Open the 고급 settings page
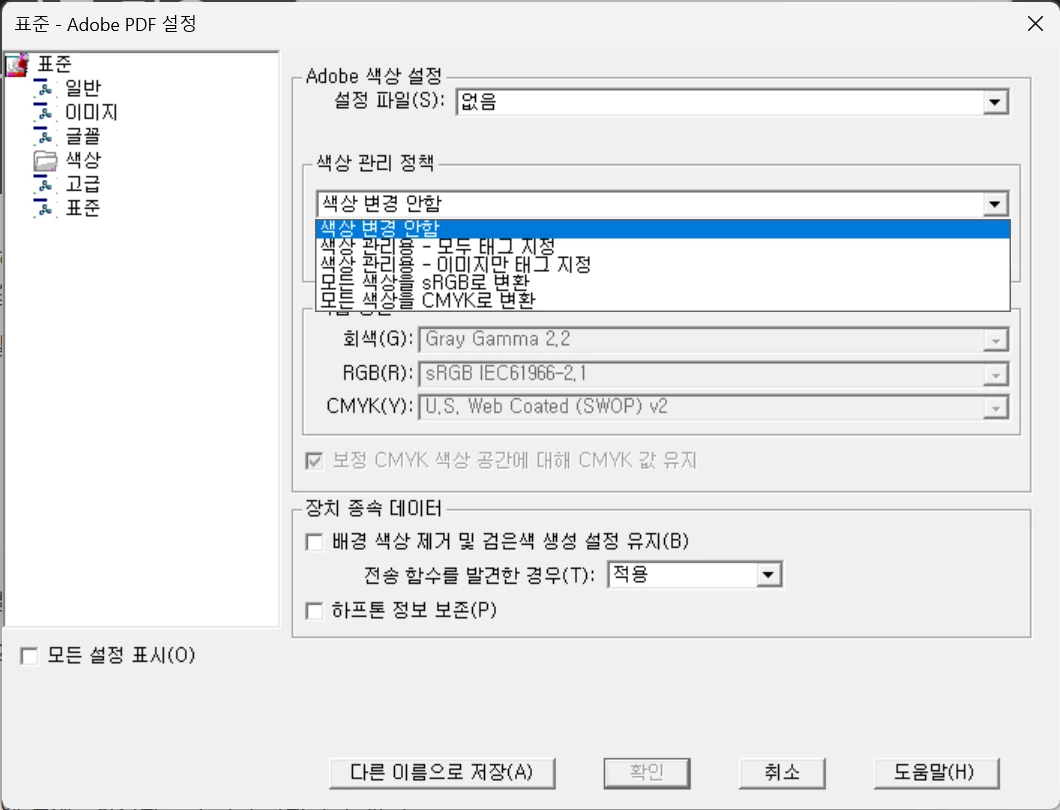1060x810 pixels. pyautogui.click(x=82, y=184)
